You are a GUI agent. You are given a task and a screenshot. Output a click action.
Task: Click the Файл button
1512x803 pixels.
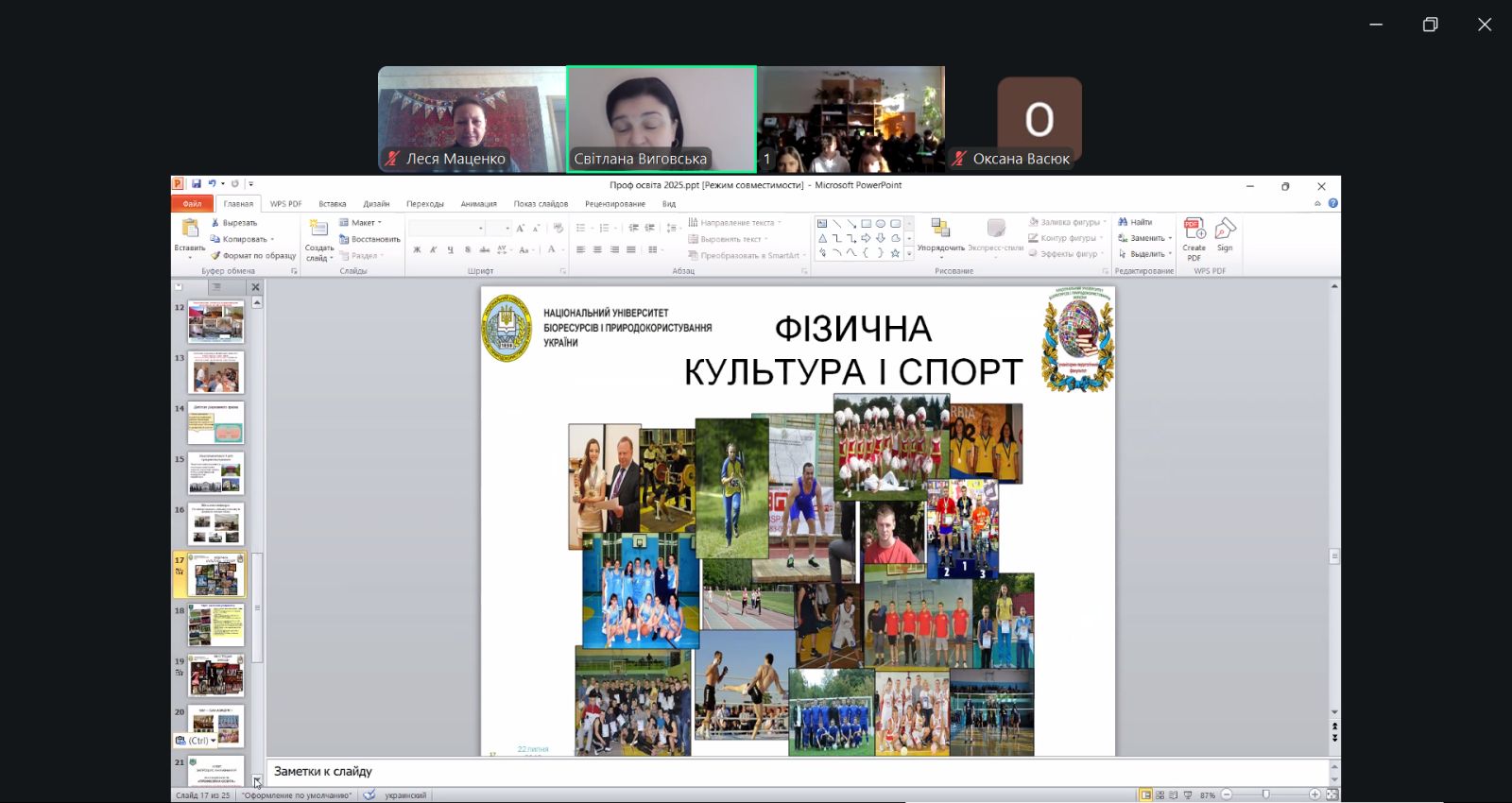(193, 204)
